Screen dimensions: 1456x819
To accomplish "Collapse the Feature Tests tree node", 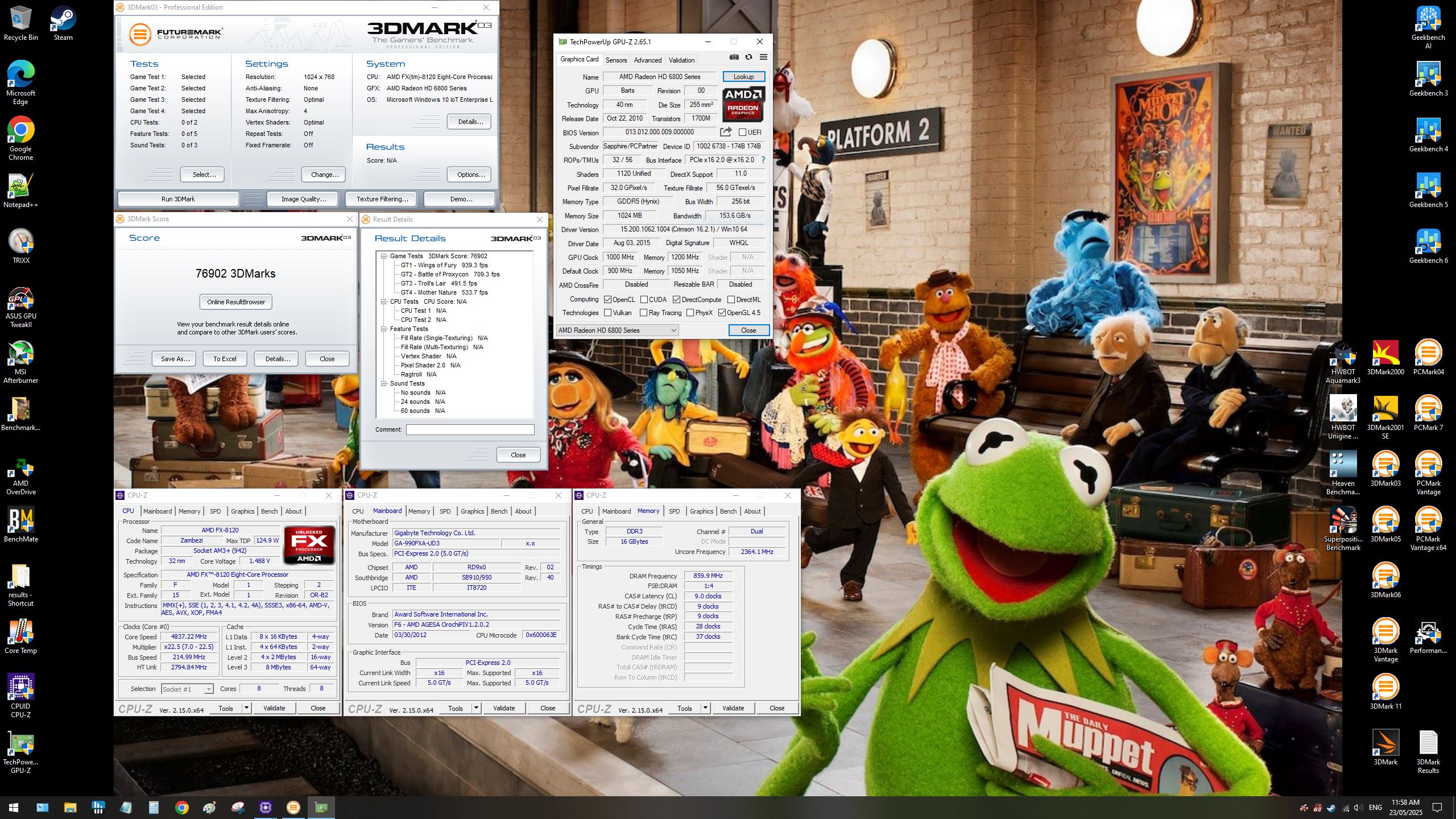I will click(384, 329).
